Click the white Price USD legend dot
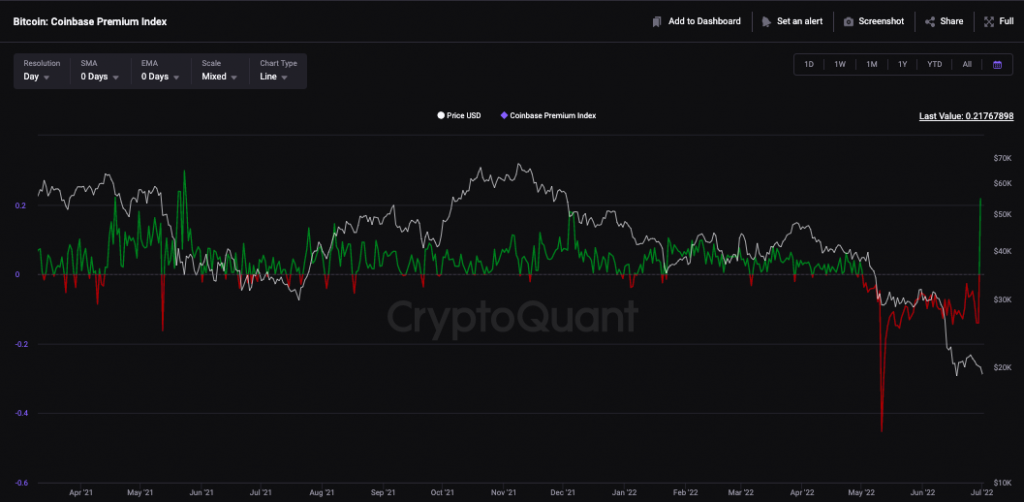 pos(441,116)
